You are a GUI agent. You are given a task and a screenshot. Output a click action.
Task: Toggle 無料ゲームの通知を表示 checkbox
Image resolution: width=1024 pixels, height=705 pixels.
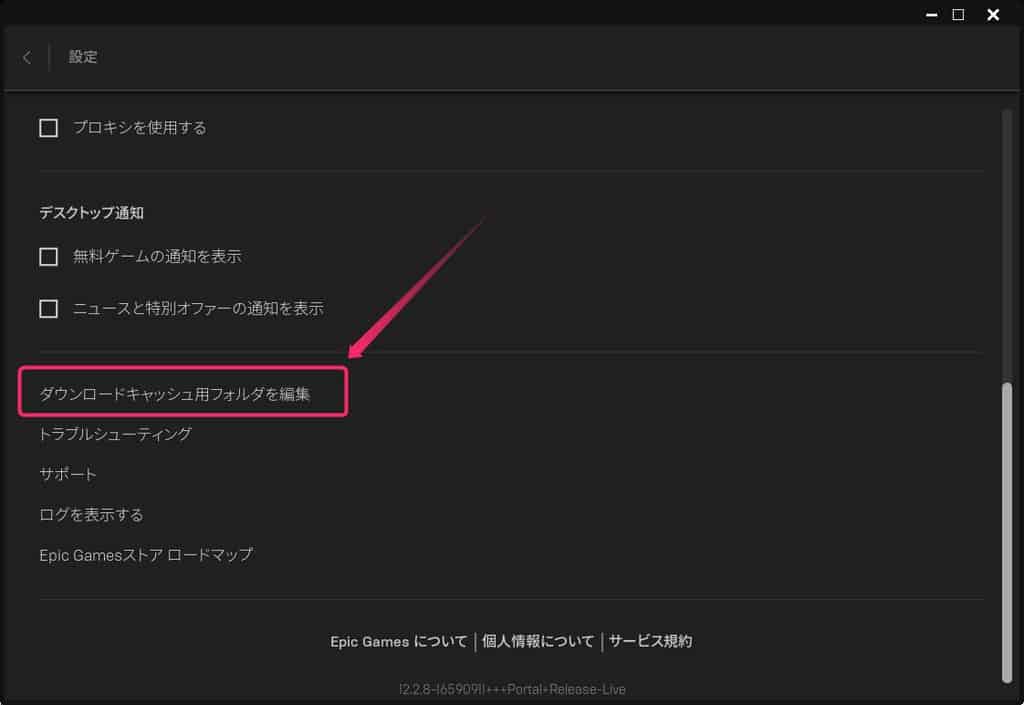tap(48, 257)
